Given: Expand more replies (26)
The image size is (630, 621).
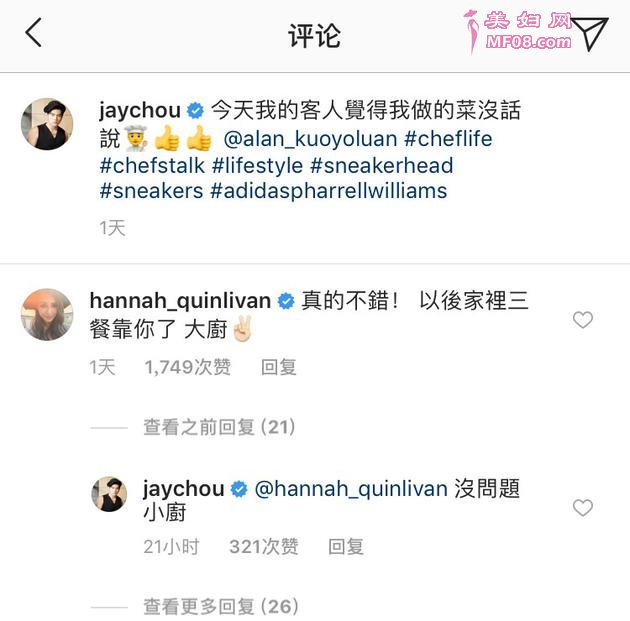Looking at the screenshot, I should [221, 607].
